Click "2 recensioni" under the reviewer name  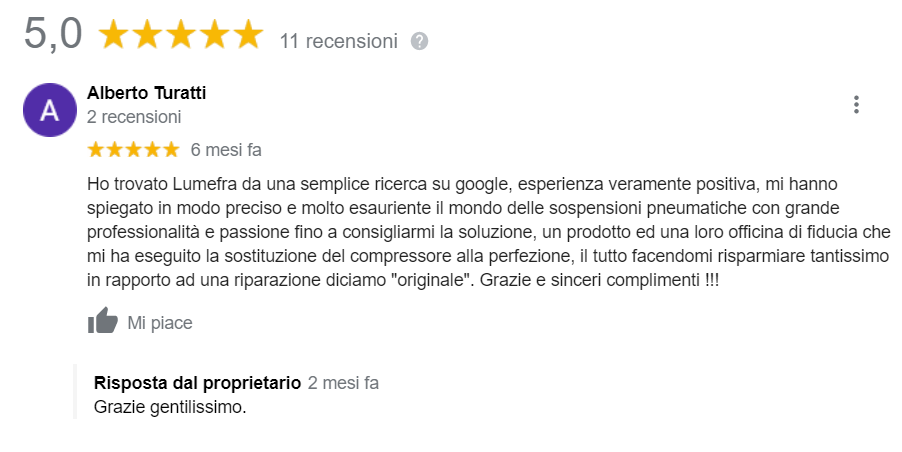[134, 117]
